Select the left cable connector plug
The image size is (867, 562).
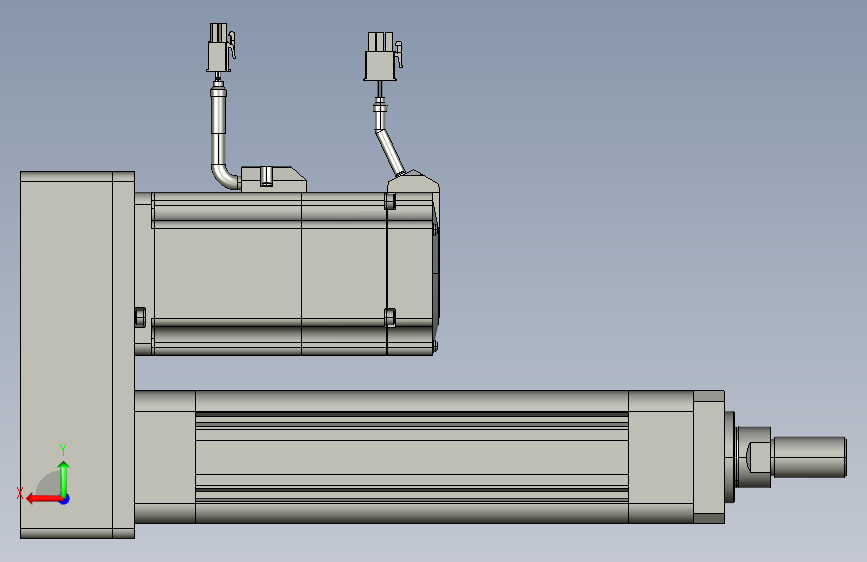click(221, 48)
